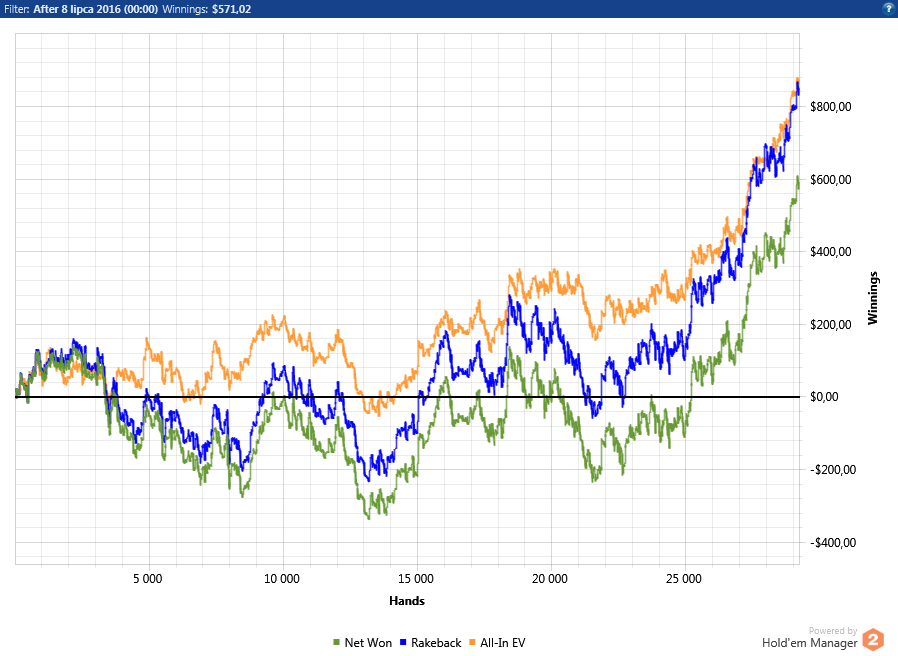
Task: Click the Filter date text in header
Action: point(96,9)
